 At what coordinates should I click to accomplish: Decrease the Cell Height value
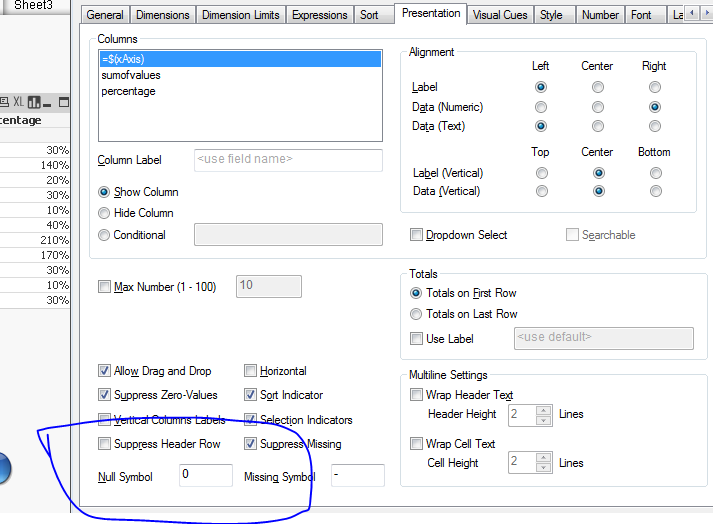click(543, 468)
